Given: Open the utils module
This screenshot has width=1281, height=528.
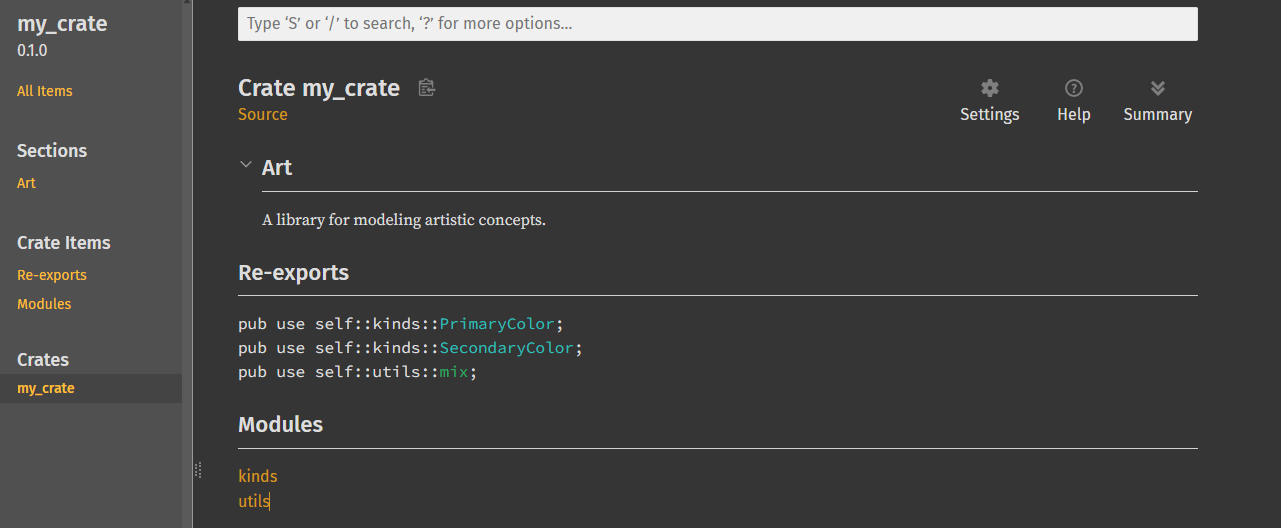Looking at the screenshot, I should (x=254, y=501).
